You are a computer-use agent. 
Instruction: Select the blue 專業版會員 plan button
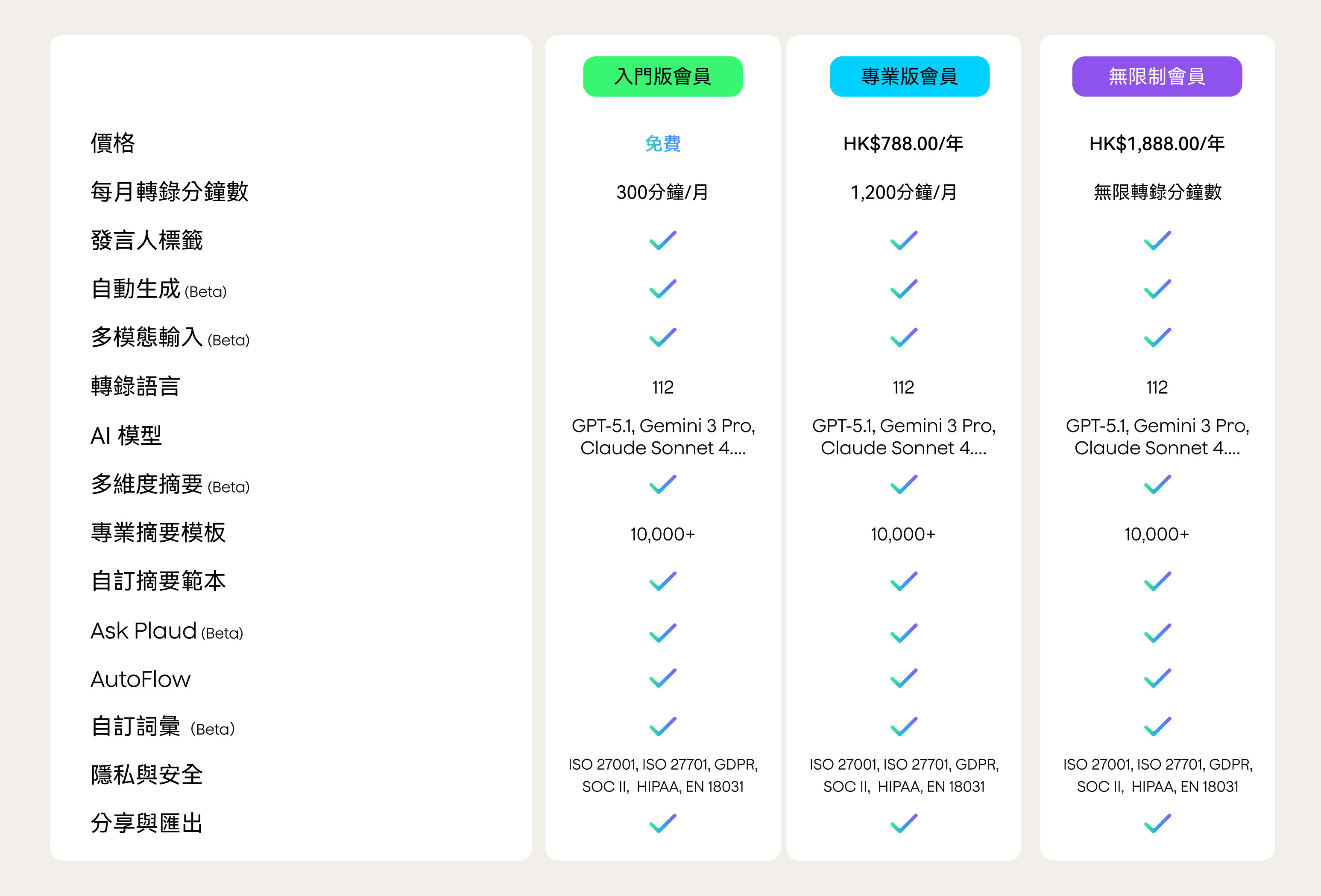pyautogui.click(x=909, y=76)
